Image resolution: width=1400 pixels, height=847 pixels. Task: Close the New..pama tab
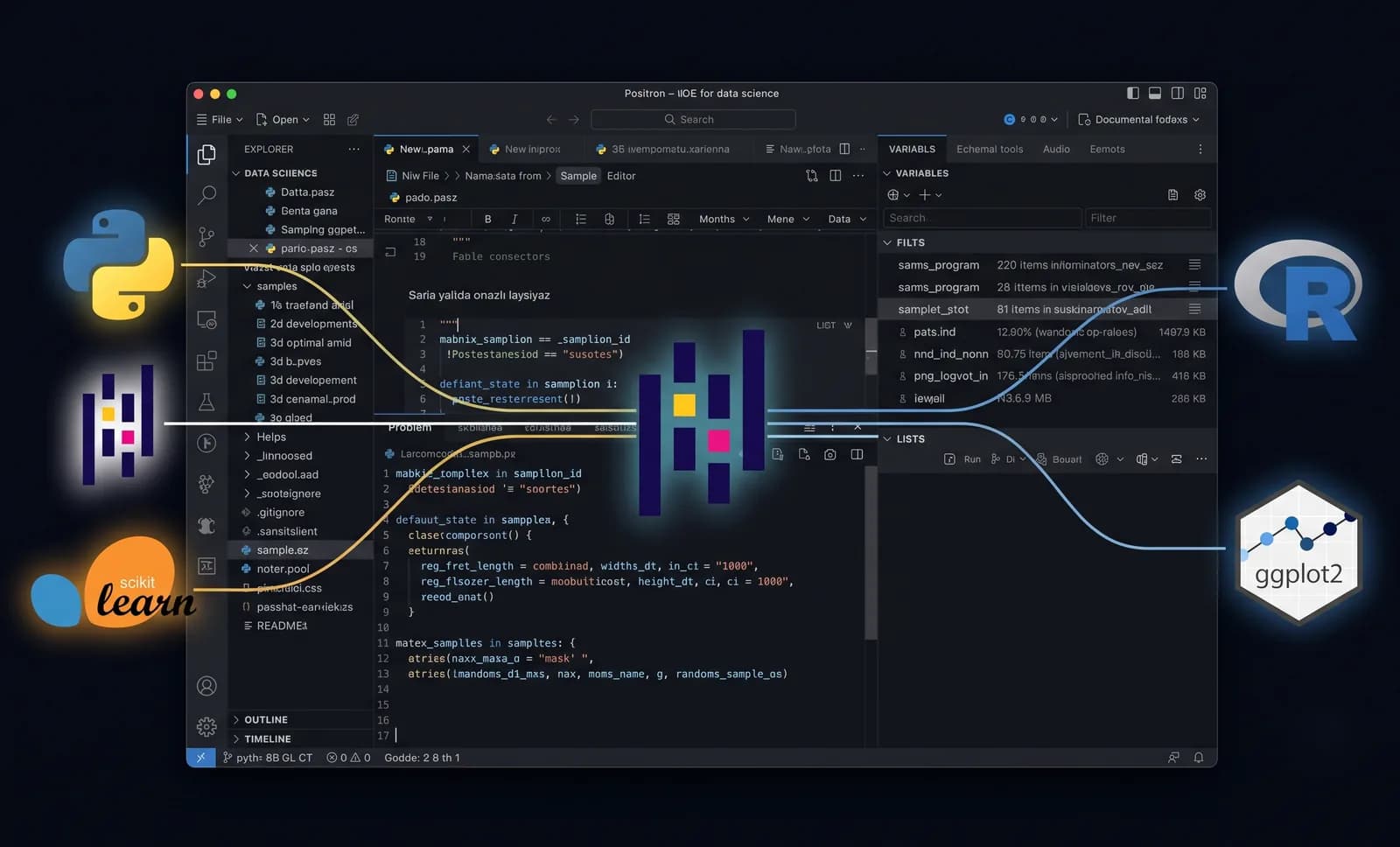point(466,150)
